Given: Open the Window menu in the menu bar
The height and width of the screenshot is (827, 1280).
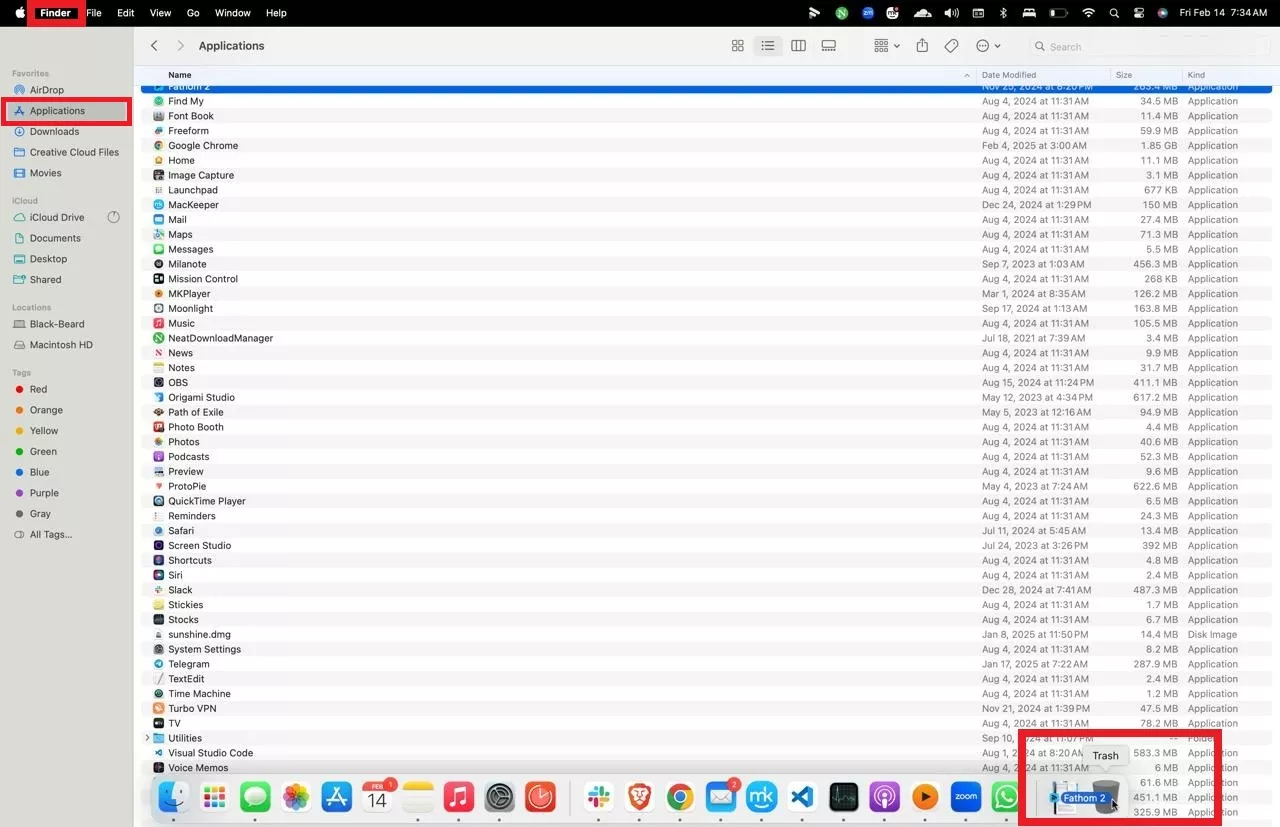Looking at the screenshot, I should coord(232,13).
